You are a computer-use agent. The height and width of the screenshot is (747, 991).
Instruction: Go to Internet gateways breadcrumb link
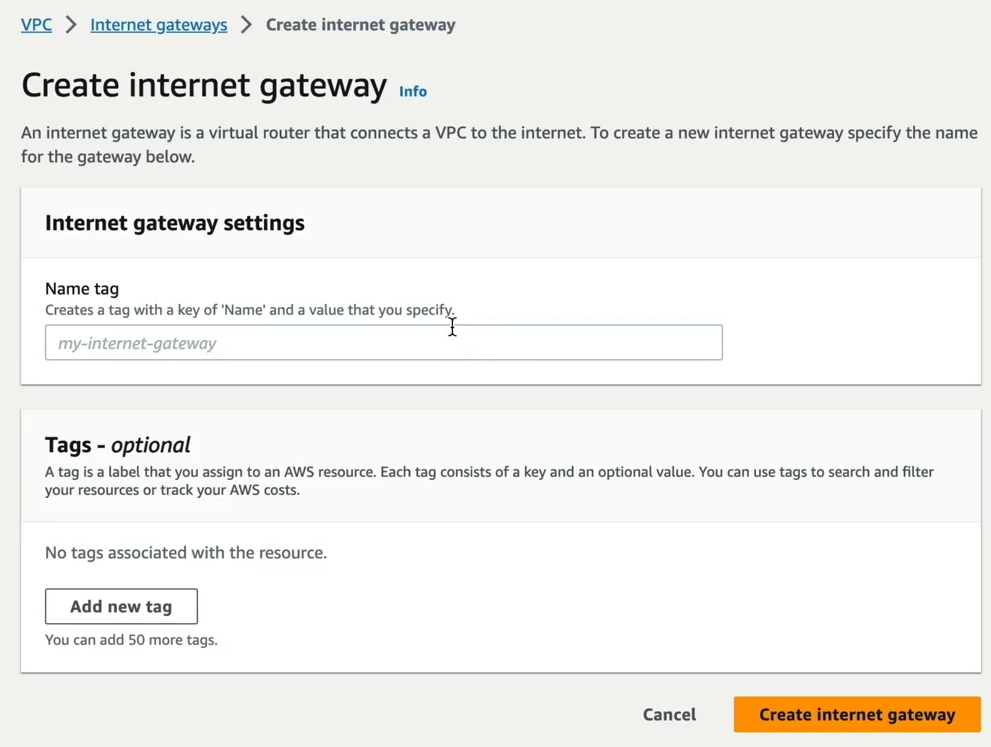click(x=159, y=25)
